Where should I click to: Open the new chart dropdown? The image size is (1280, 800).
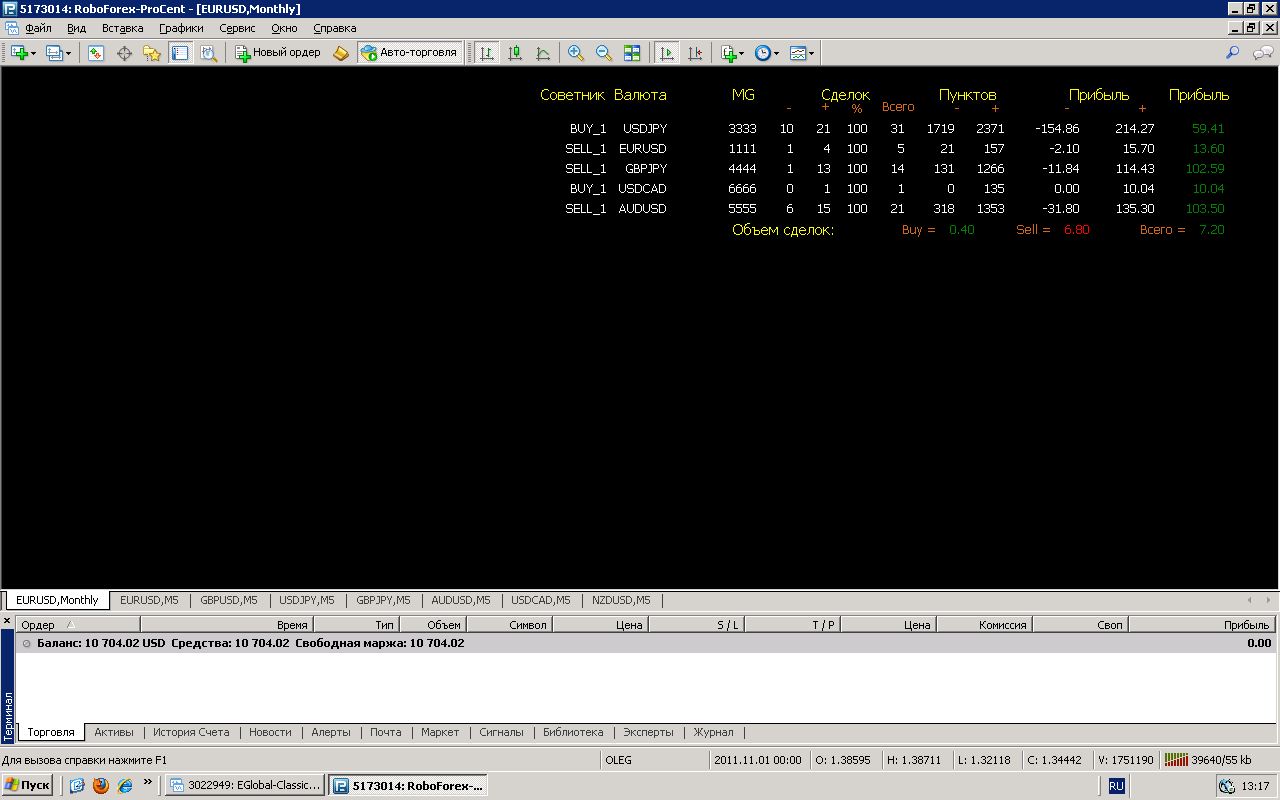tap(23, 53)
